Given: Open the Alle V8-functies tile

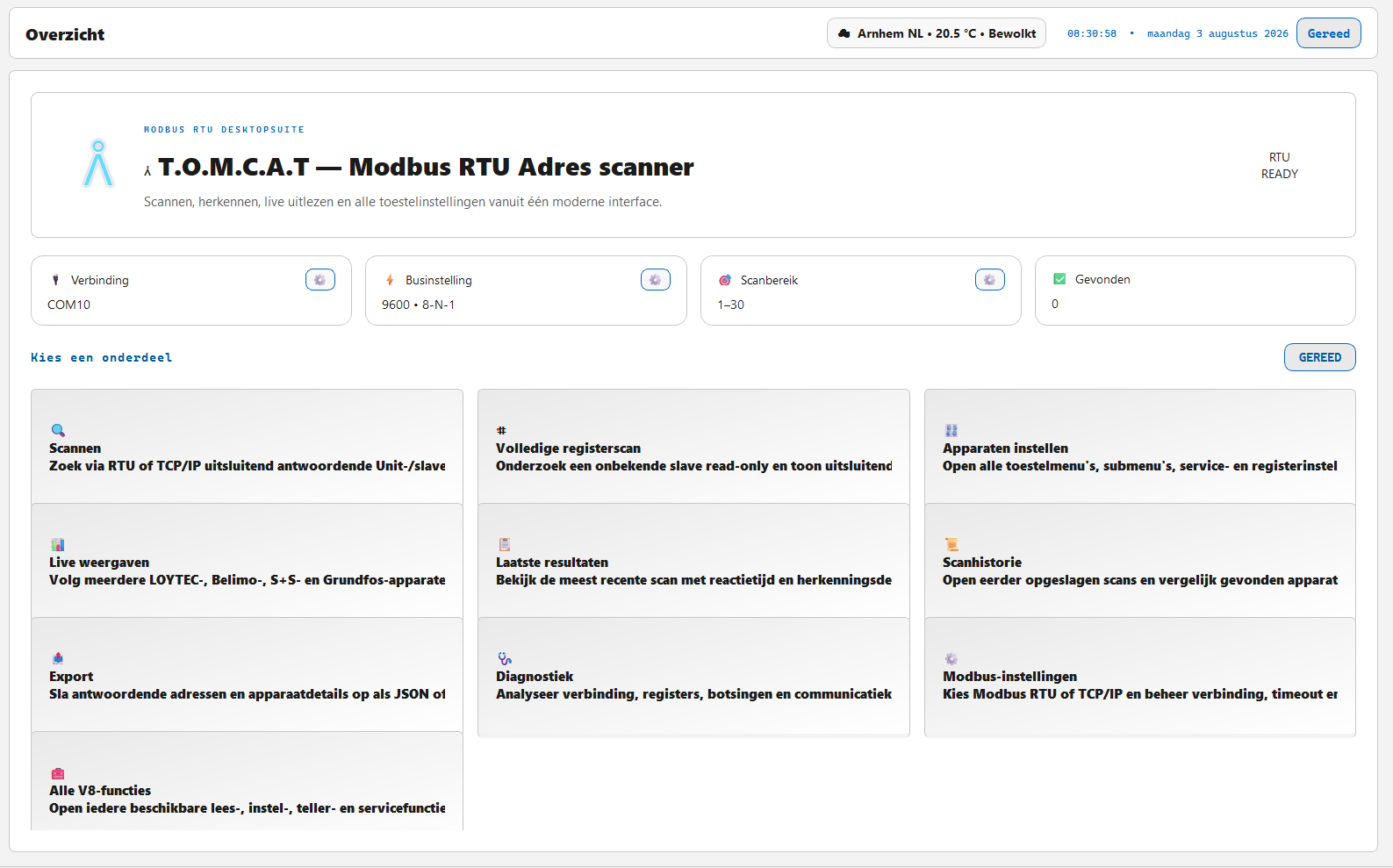Looking at the screenshot, I should (x=247, y=782).
